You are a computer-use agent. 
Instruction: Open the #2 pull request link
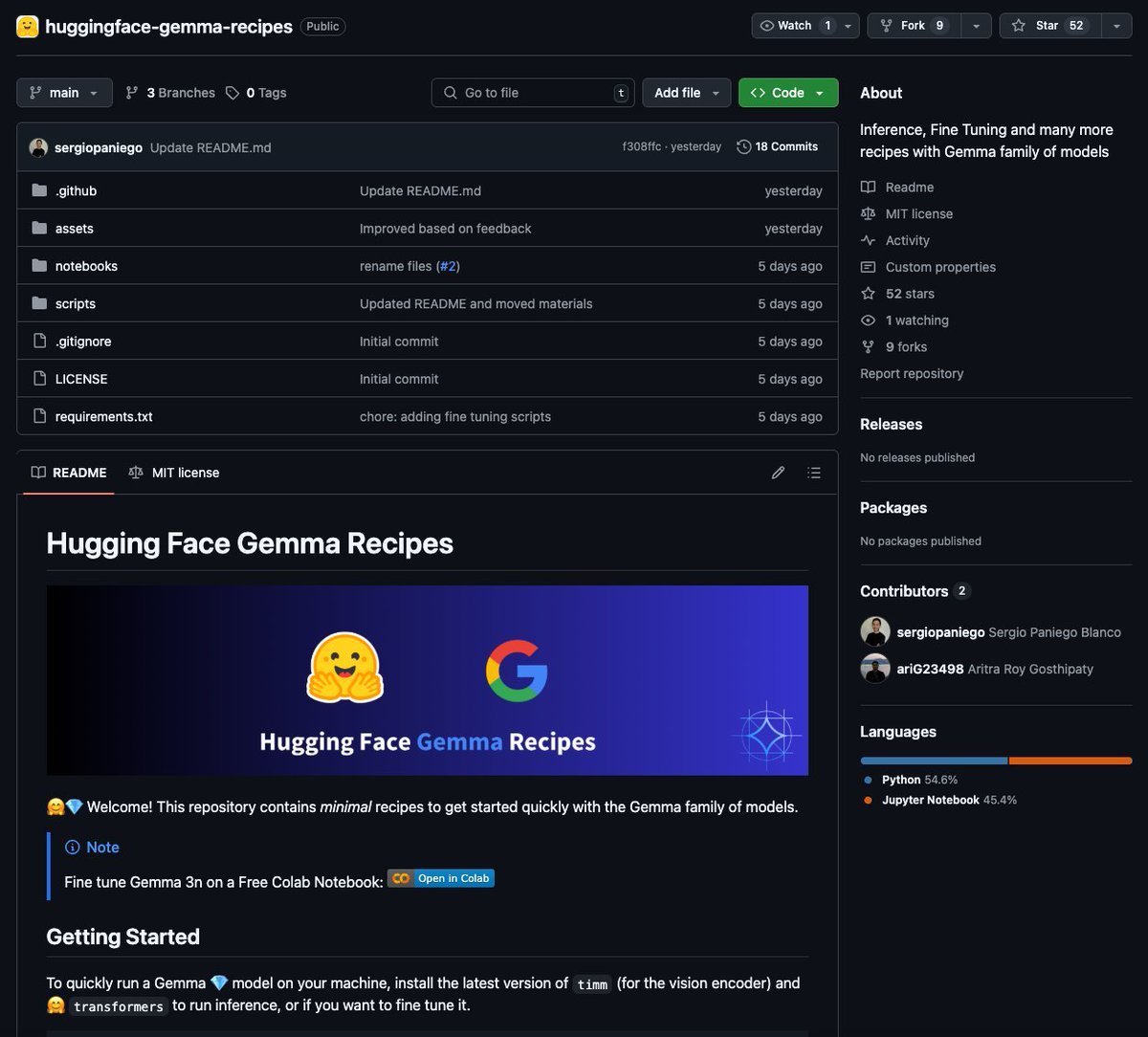point(448,266)
